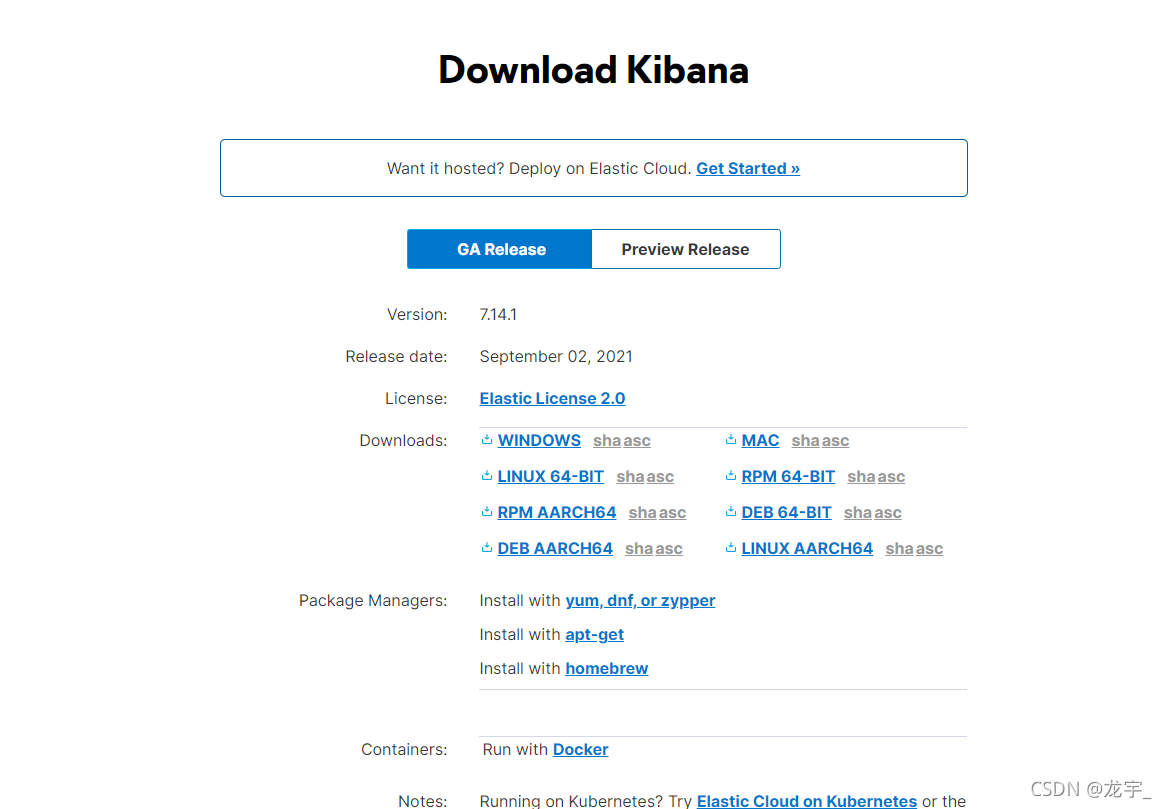Click the release date September 02, 2021
Screen dimensions: 1167x809
556,356
